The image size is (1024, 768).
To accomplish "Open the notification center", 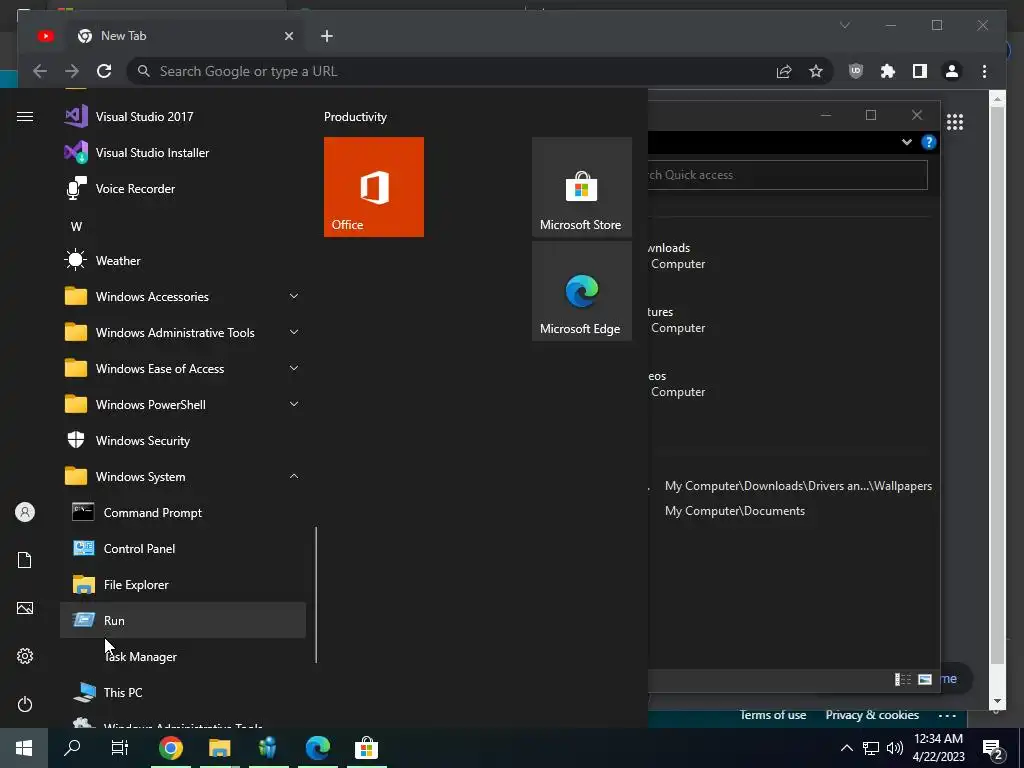I will tap(993, 749).
